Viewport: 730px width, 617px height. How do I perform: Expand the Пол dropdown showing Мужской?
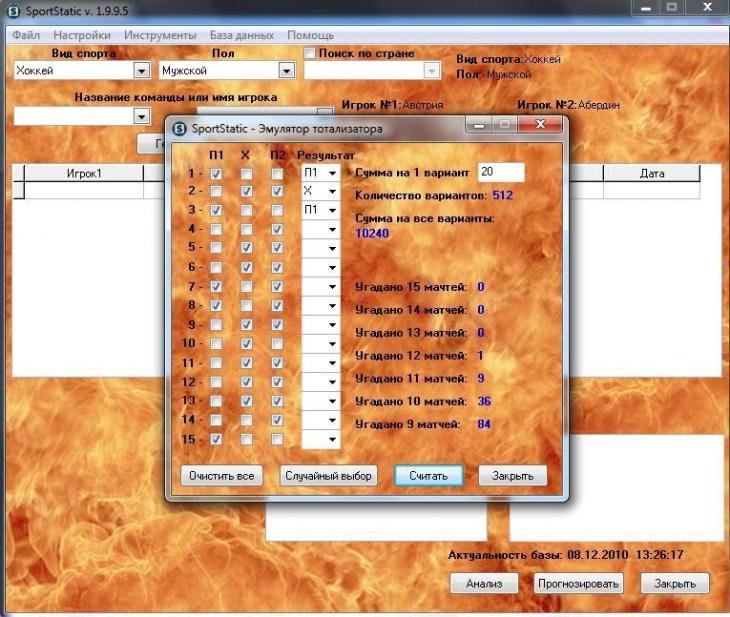click(286, 71)
